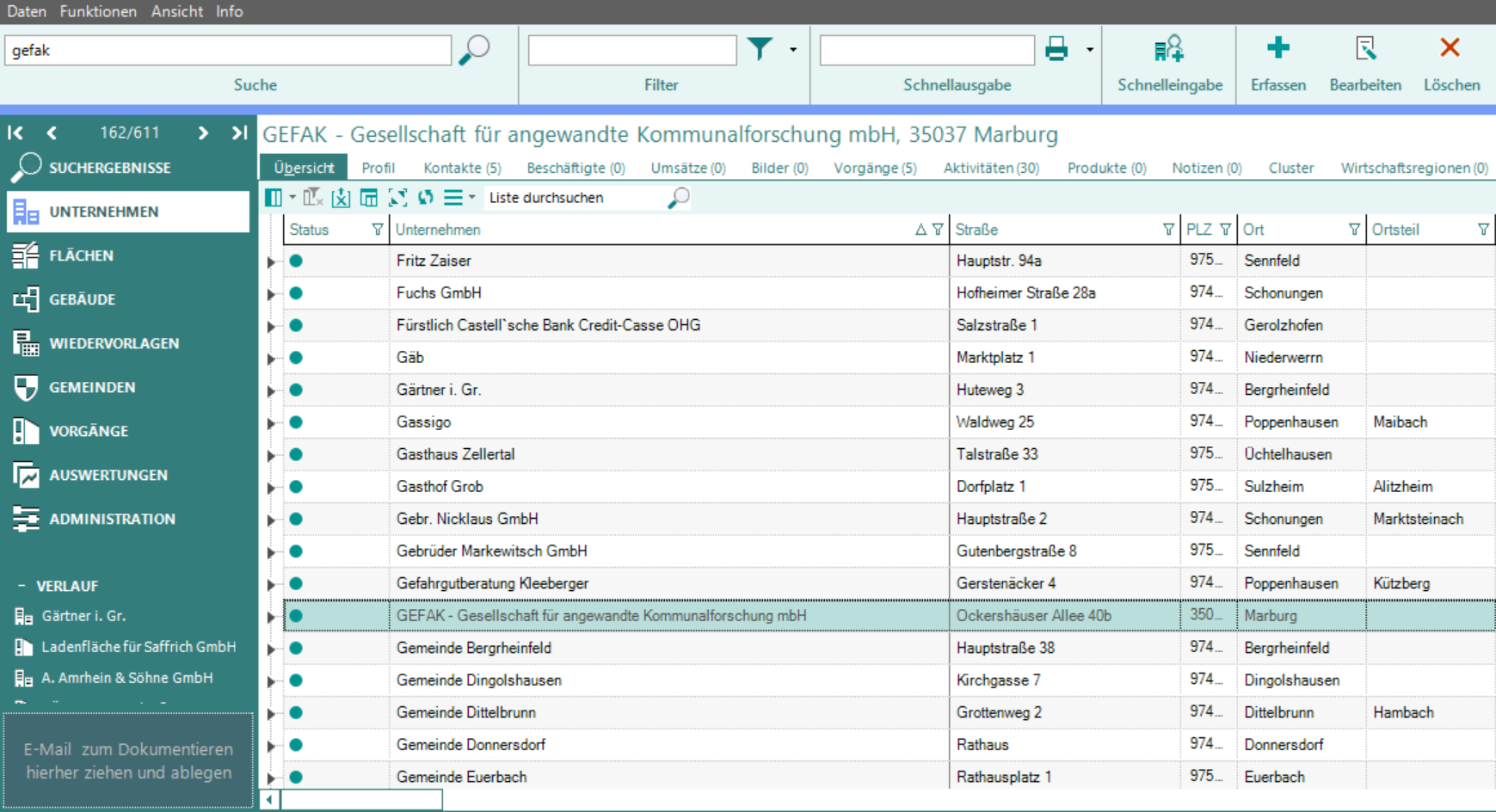Open Info menu

pos(229,11)
